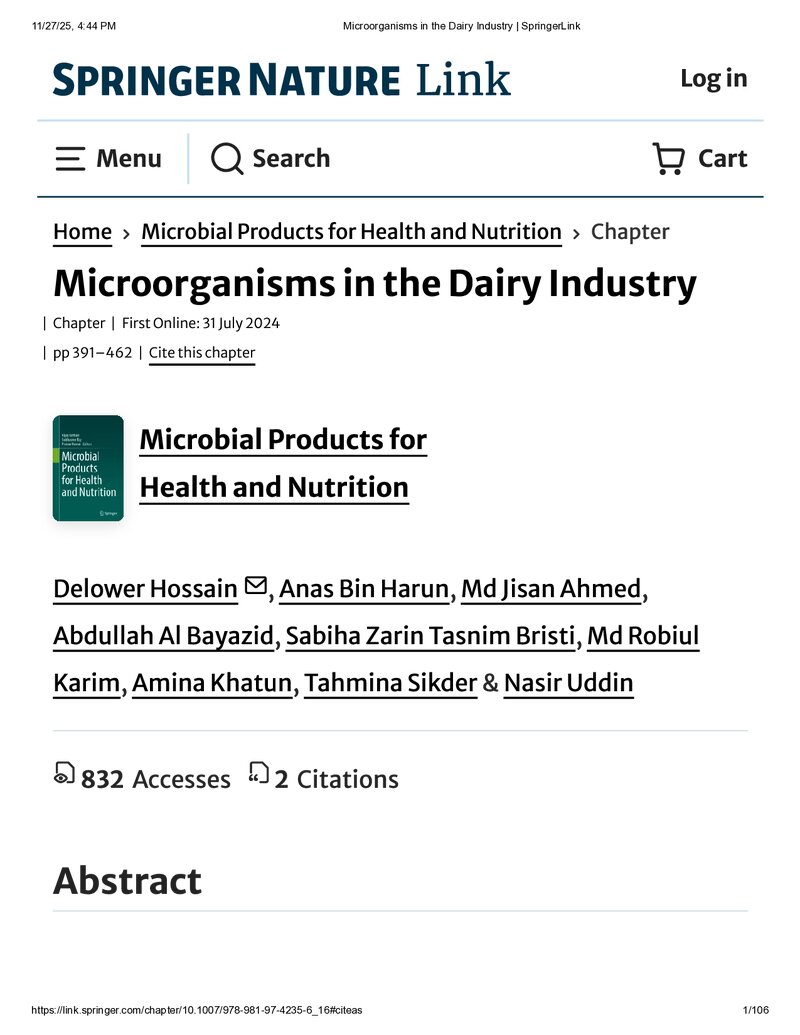Open author Amina Khatun

212,683
